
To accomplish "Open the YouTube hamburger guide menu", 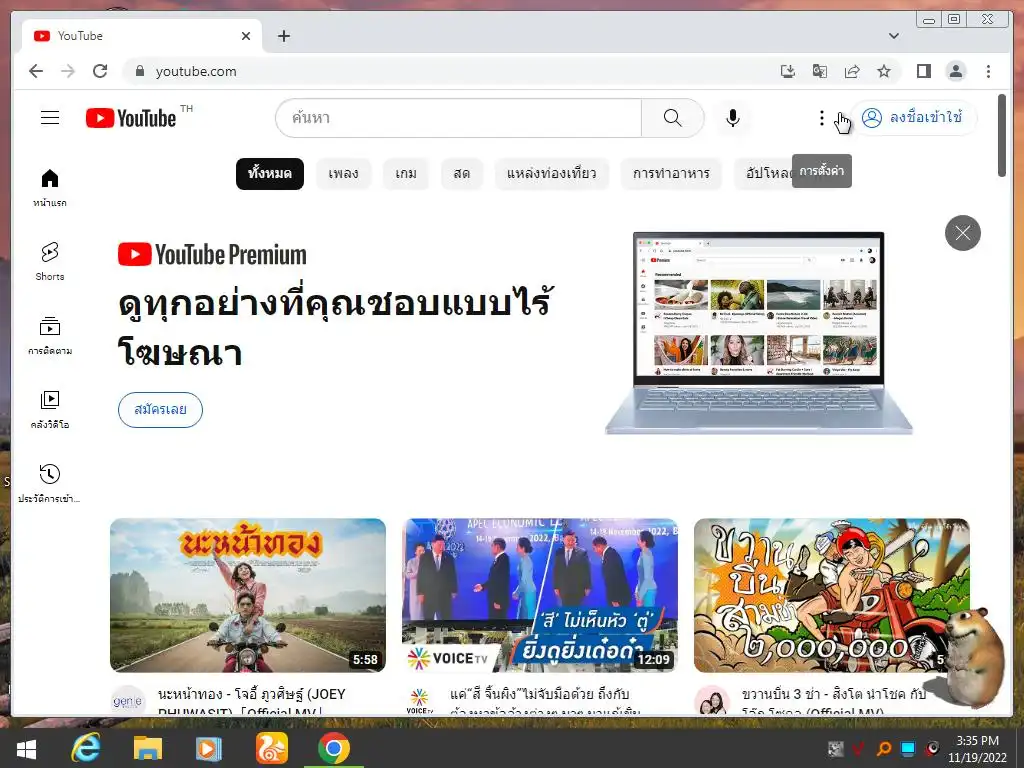I will pos(50,118).
